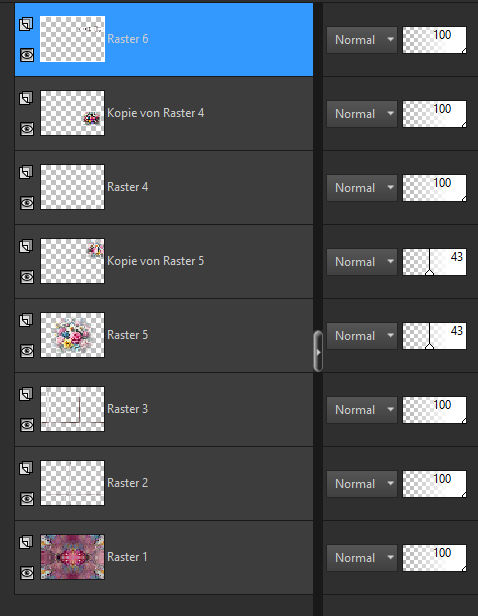Select the Kopie von Raster 4 layer
Image resolution: width=478 pixels, height=616 pixels.
[x=156, y=113]
